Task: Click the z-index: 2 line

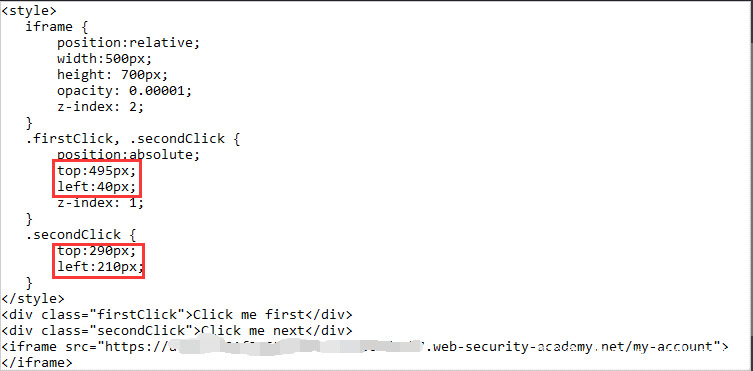Action: point(100,107)
